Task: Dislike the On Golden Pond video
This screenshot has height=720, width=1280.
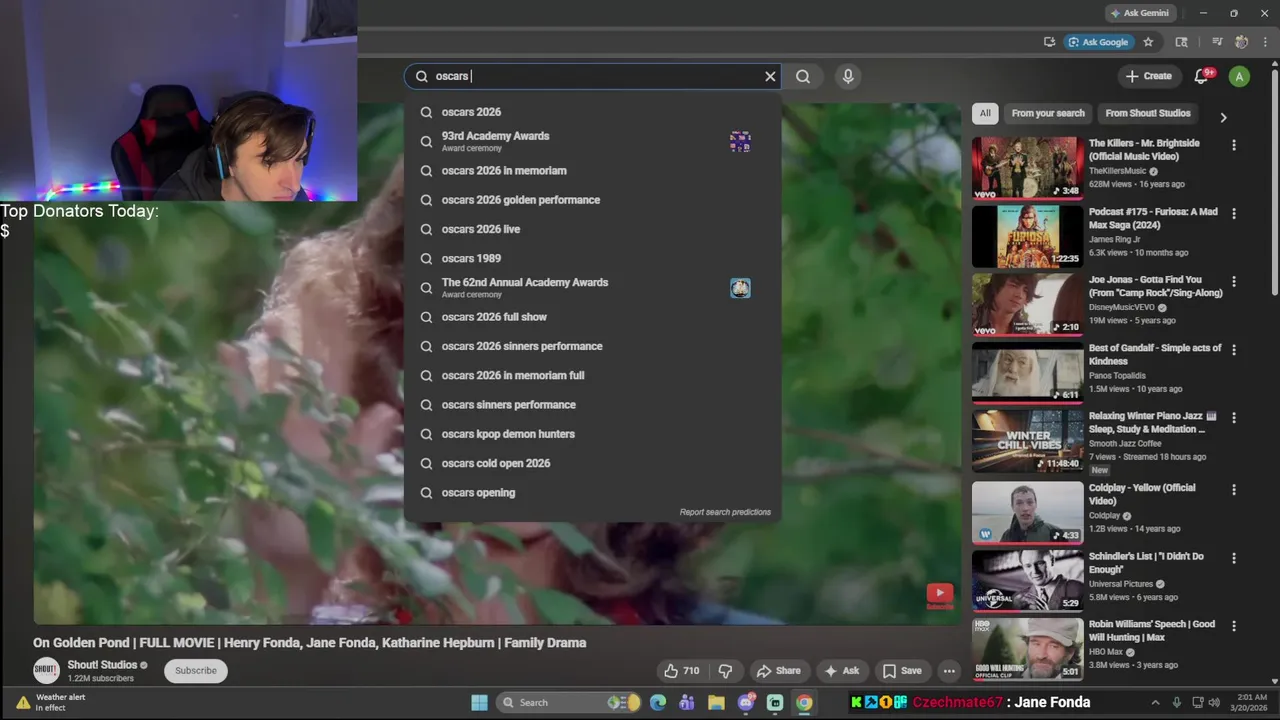Action: coord(726,671)
